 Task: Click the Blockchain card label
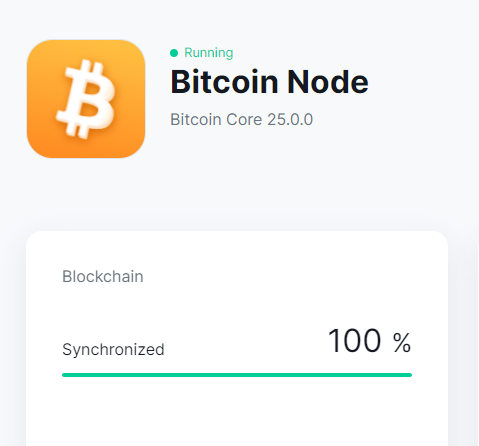click(103, 276)
